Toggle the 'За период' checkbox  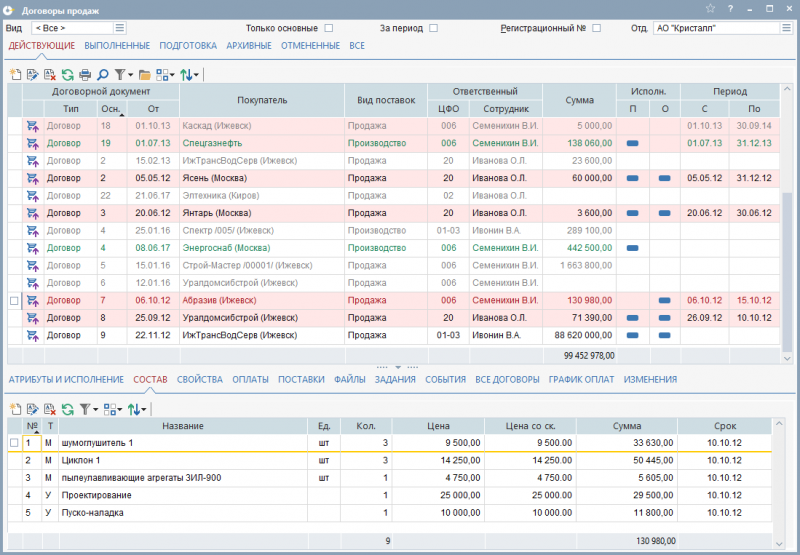click(x=433, y=28)
